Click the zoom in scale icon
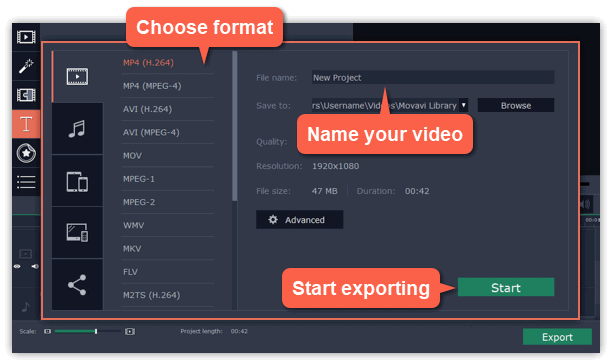The image size is (609, 360). click(x=130, y=331)
